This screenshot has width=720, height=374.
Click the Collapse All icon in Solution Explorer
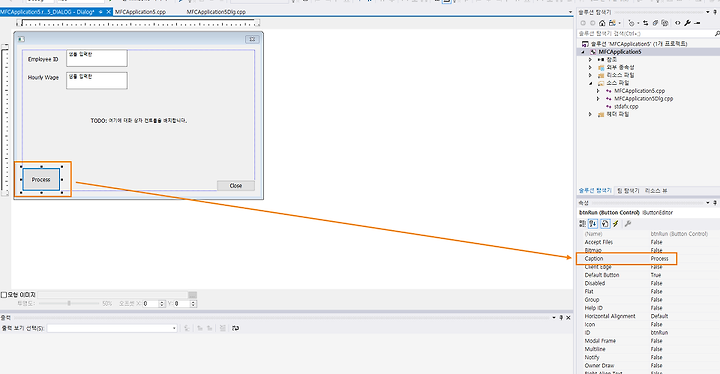[655, 23]
